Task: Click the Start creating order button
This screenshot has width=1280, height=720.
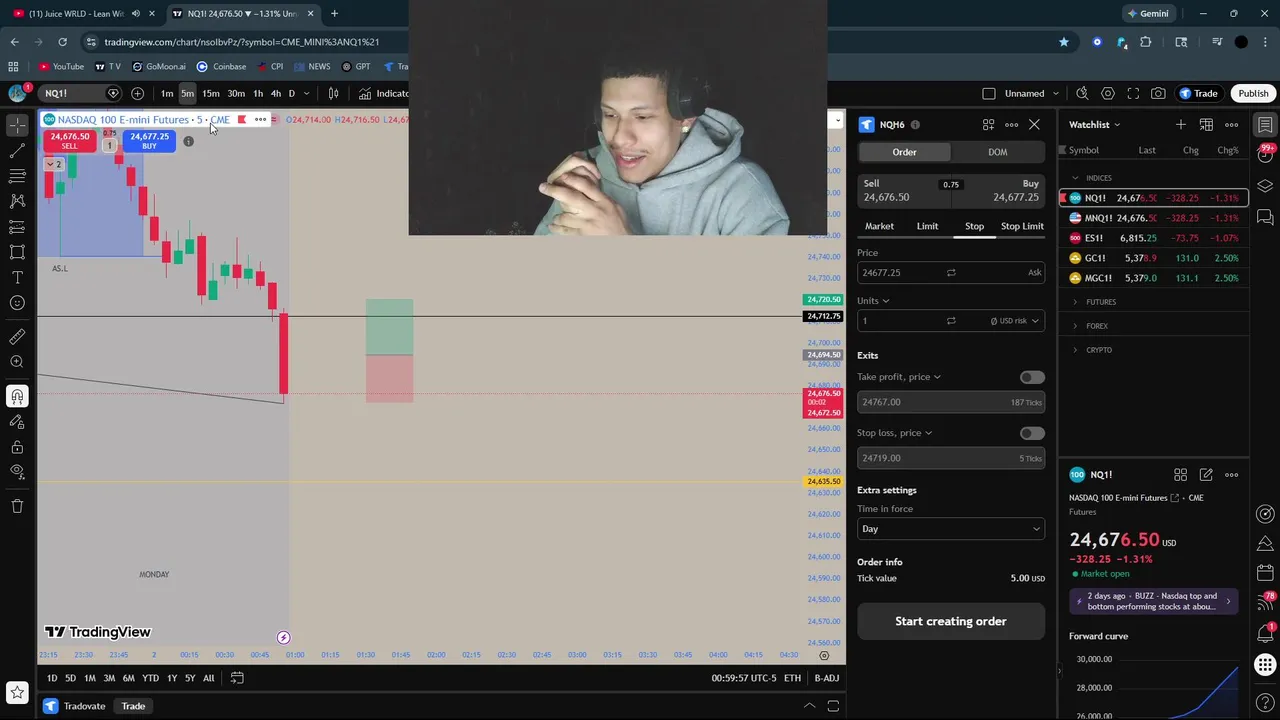Action: [x=951, y=621]
